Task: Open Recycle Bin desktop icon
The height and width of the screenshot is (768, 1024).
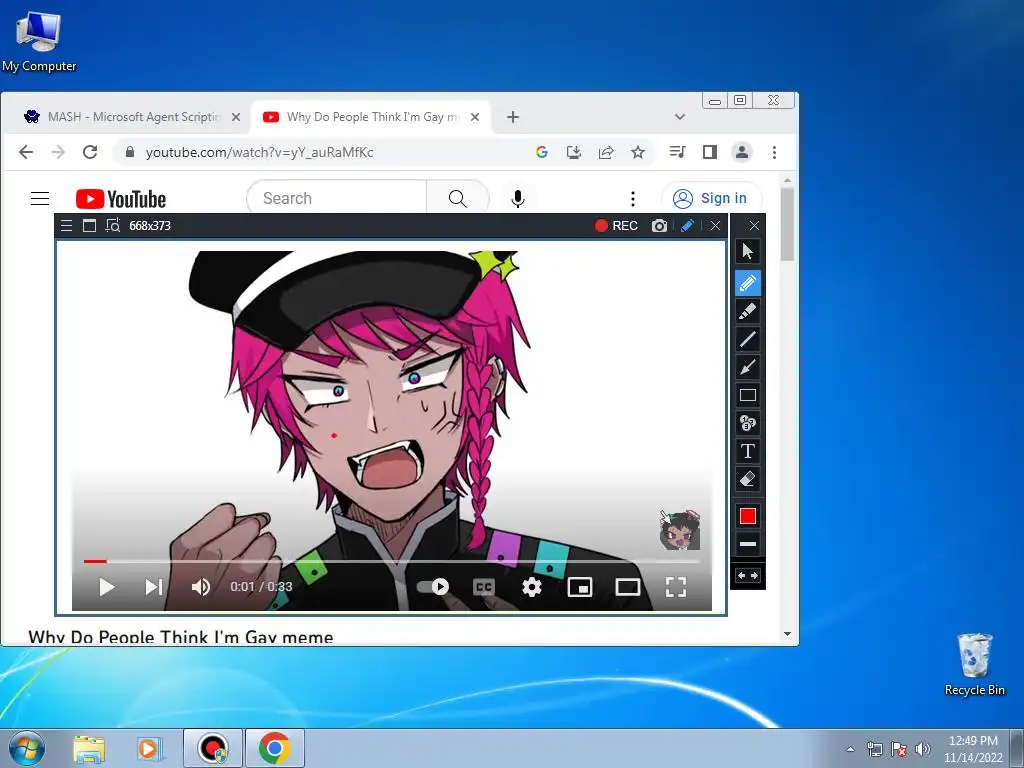Action: coord(974,664)
